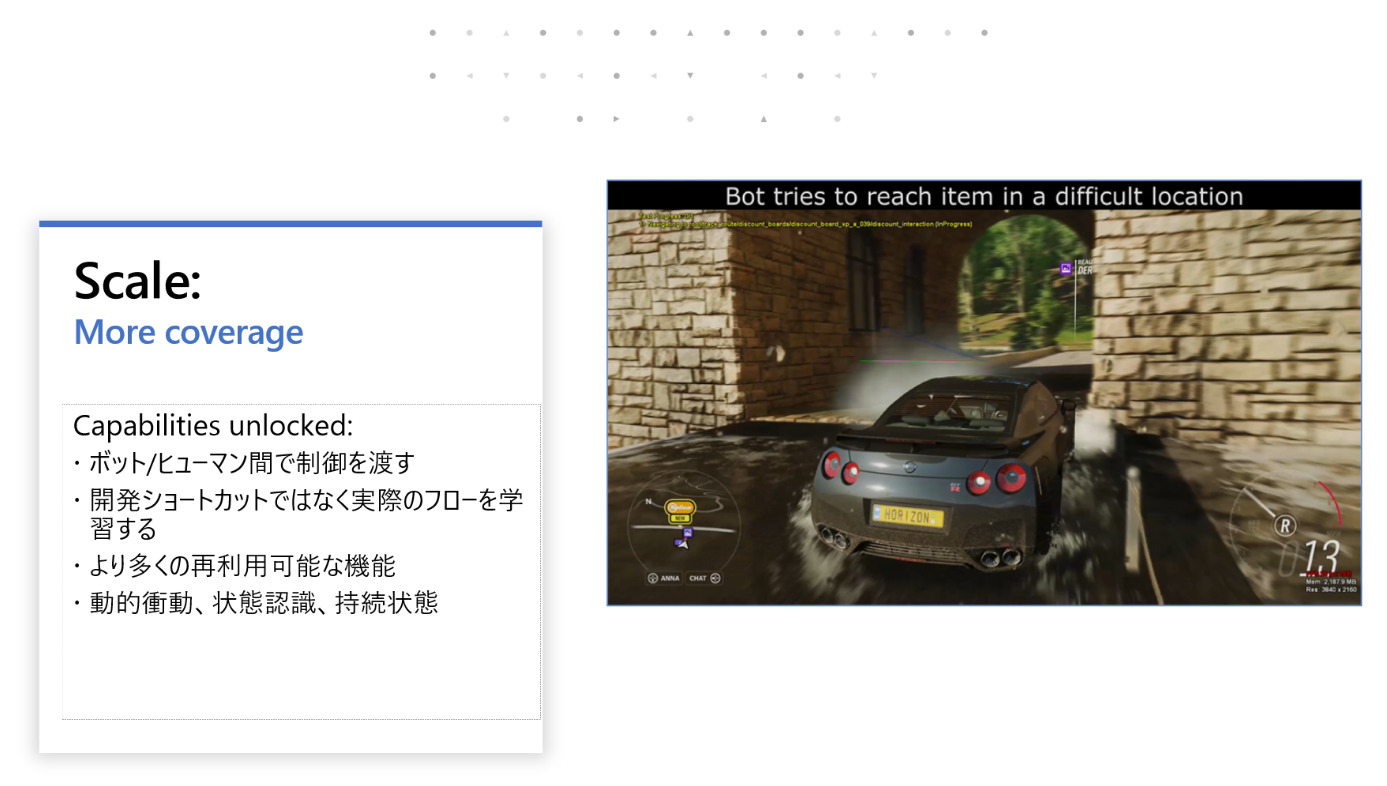Click the bullet "より多くの再利用可能な機能"
The height and width of the screenshot is (786, 1387).
coord(242,566)
